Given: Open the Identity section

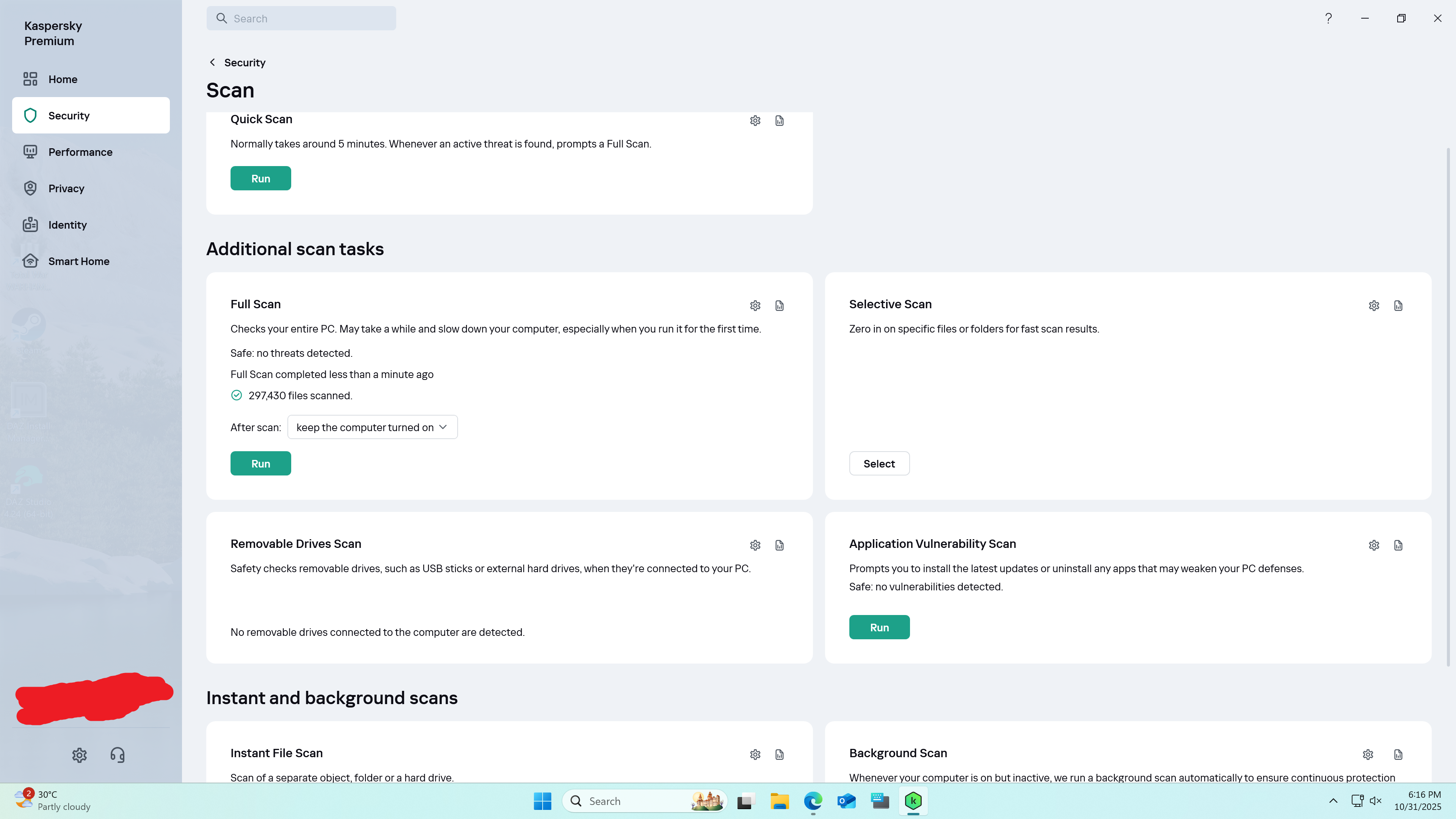Looking at the screenshot, I should click(x=91, y=225).
